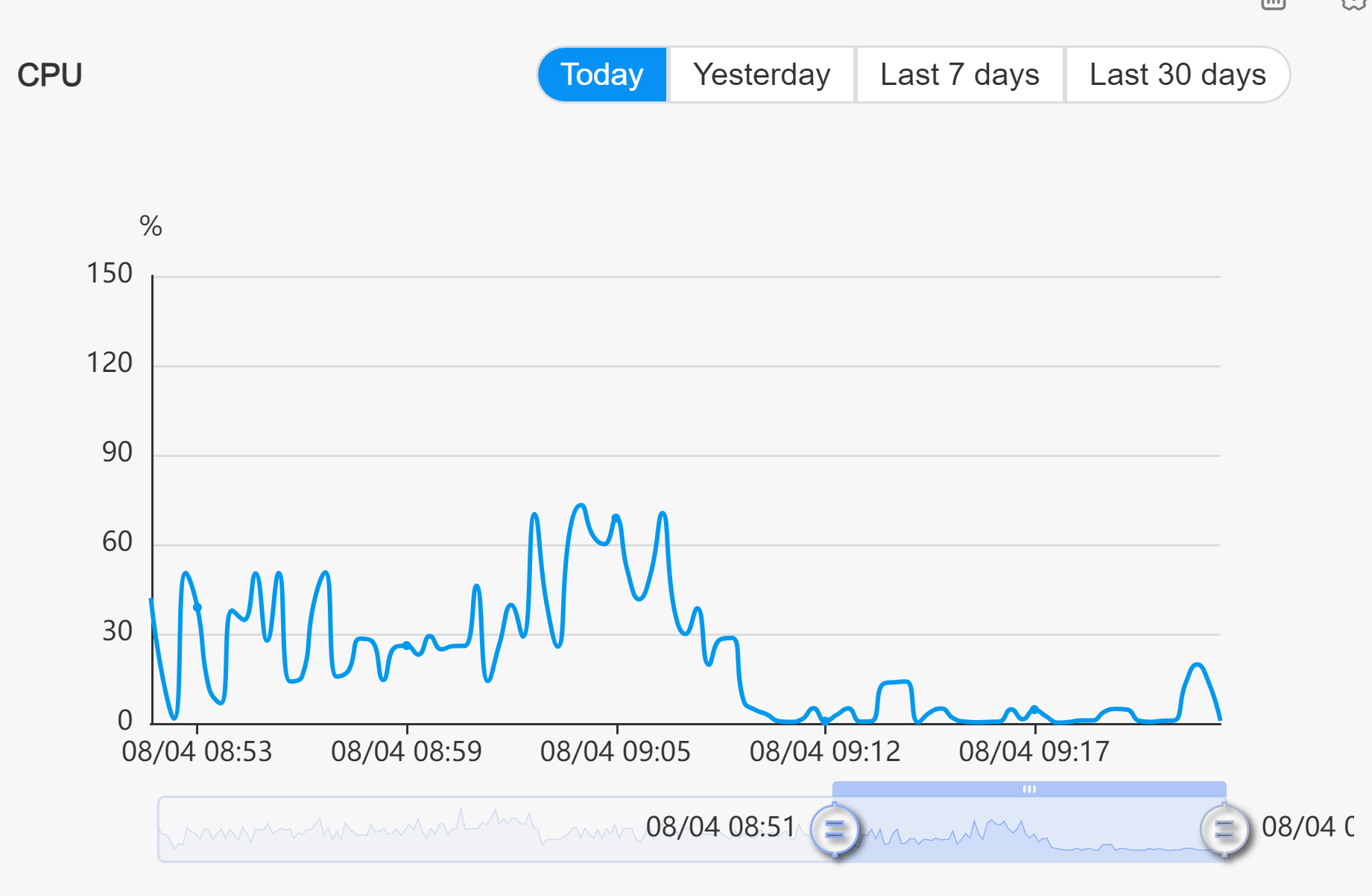Show CPU usage for Last 30 days
This screenshot has height=896, width=1372.
1177,75
